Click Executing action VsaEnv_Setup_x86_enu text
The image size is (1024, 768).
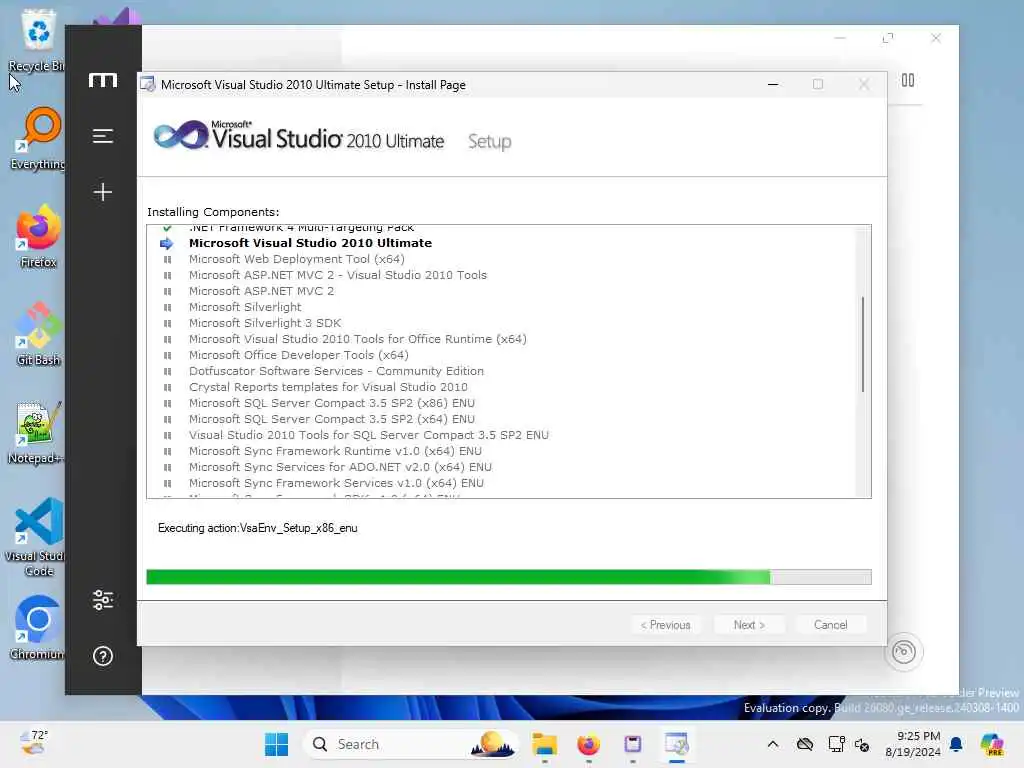tap(257, 528)
